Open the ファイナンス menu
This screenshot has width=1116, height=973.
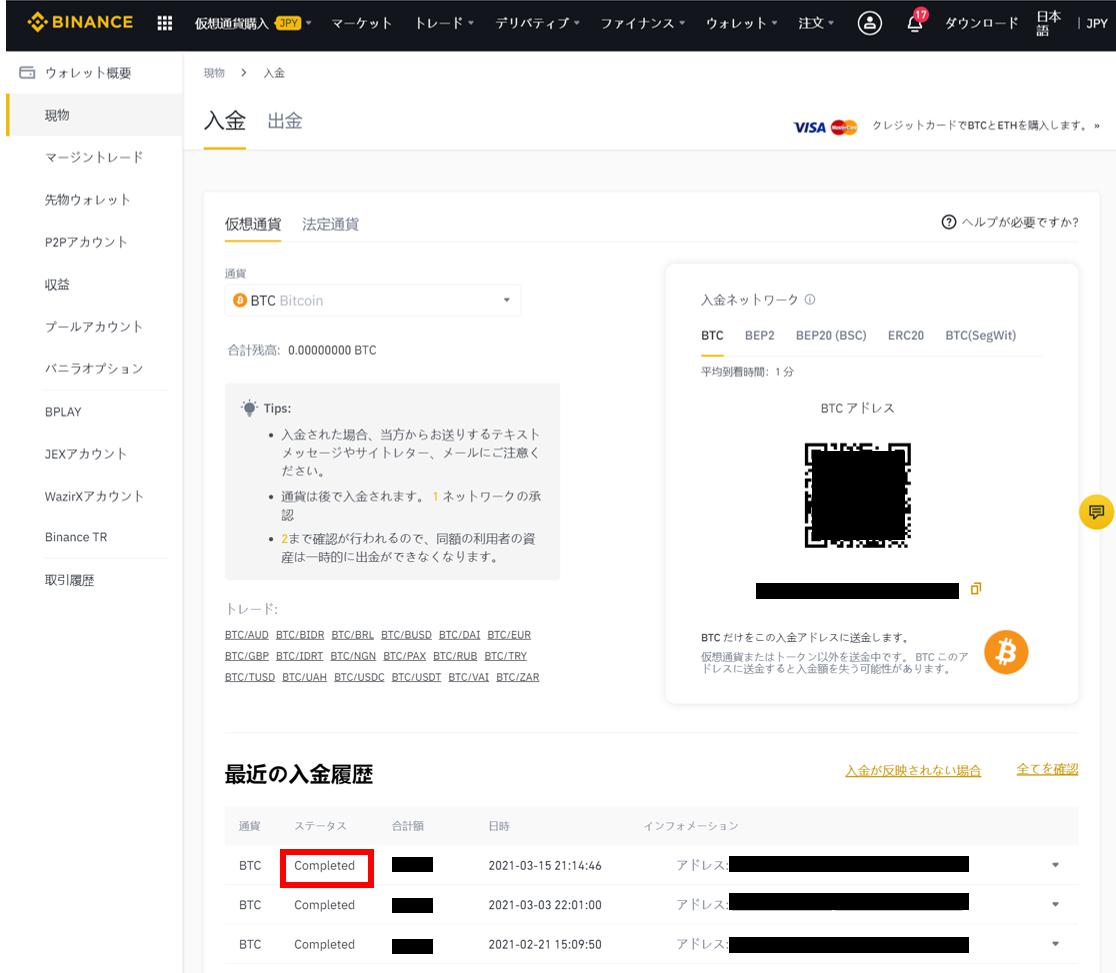[643, 23]
